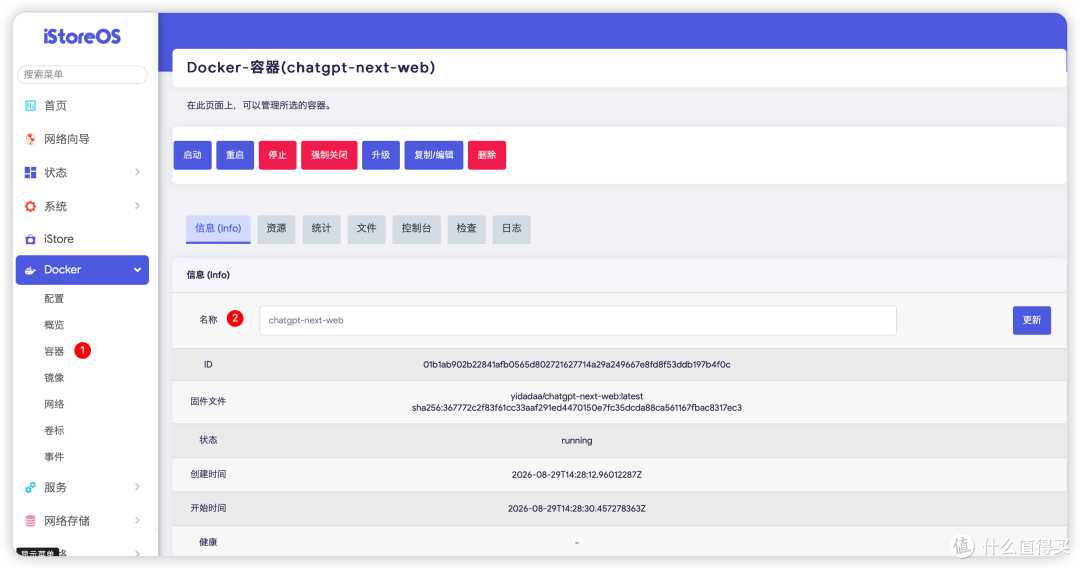This screenshot has width=1080, height=569.
Task: Expand the 服务 menu chevron
Action: (137, 487)
